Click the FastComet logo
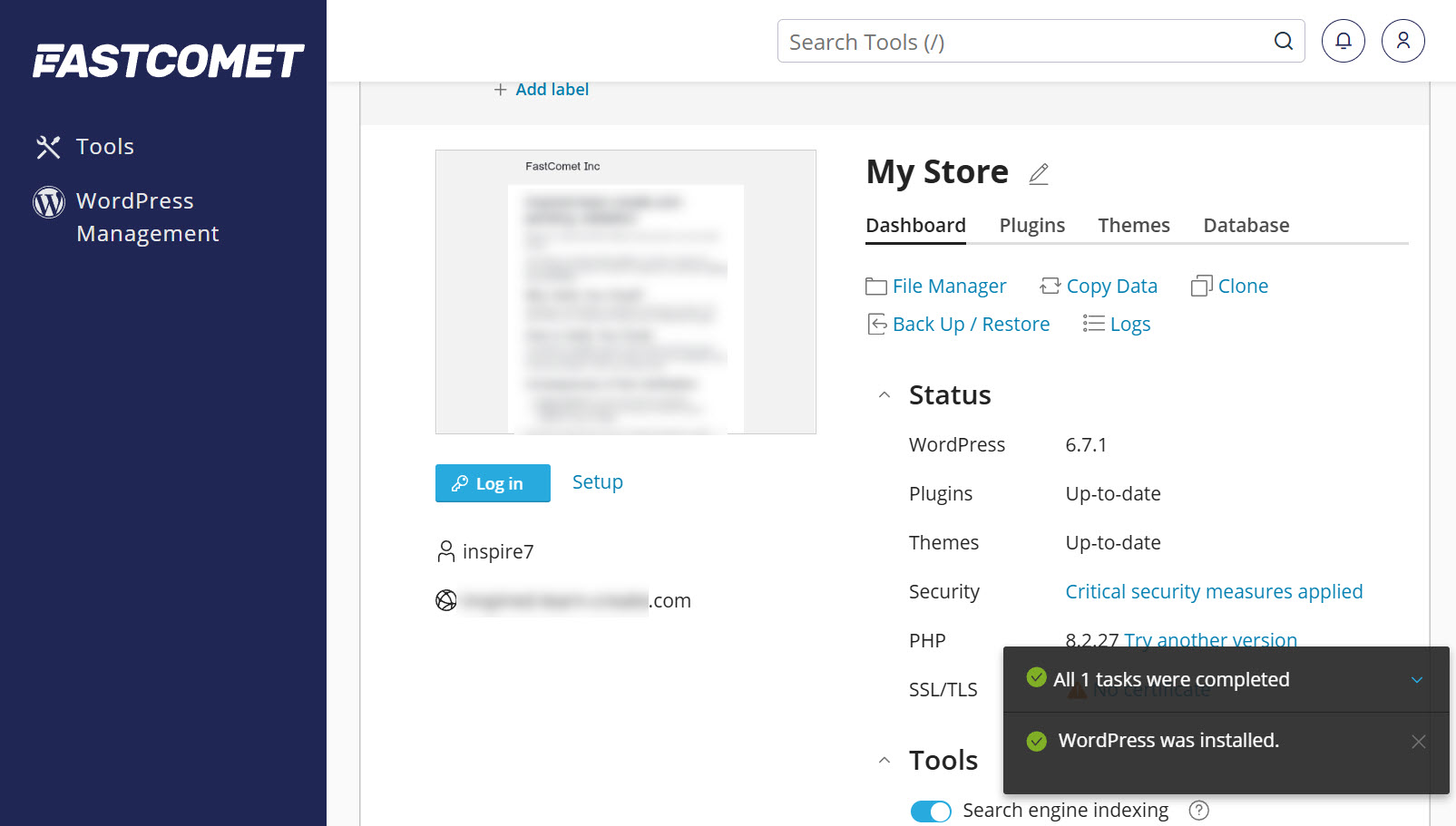Screen dimensions: 1456x826 coord(168,61)
